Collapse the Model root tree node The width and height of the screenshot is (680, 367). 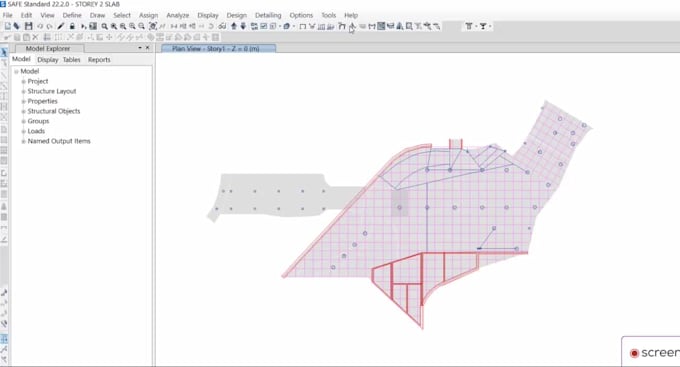16,71
